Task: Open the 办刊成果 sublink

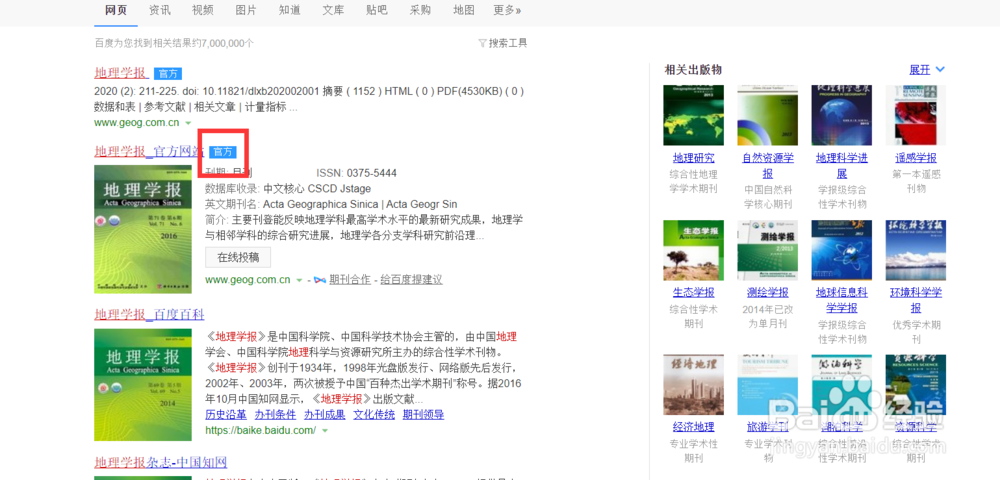Action: point(325,415)
